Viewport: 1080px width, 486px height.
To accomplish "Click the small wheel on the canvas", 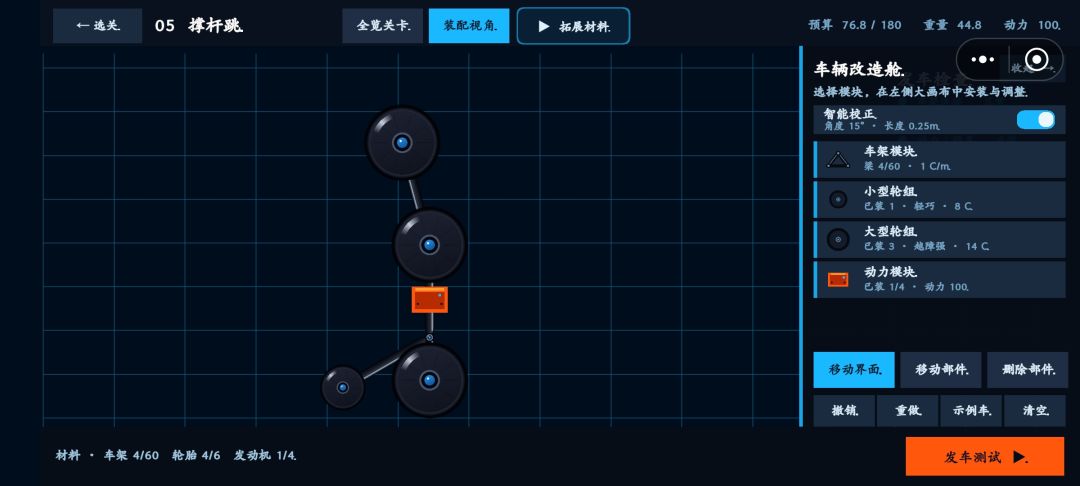I will [x=342, y=388].
